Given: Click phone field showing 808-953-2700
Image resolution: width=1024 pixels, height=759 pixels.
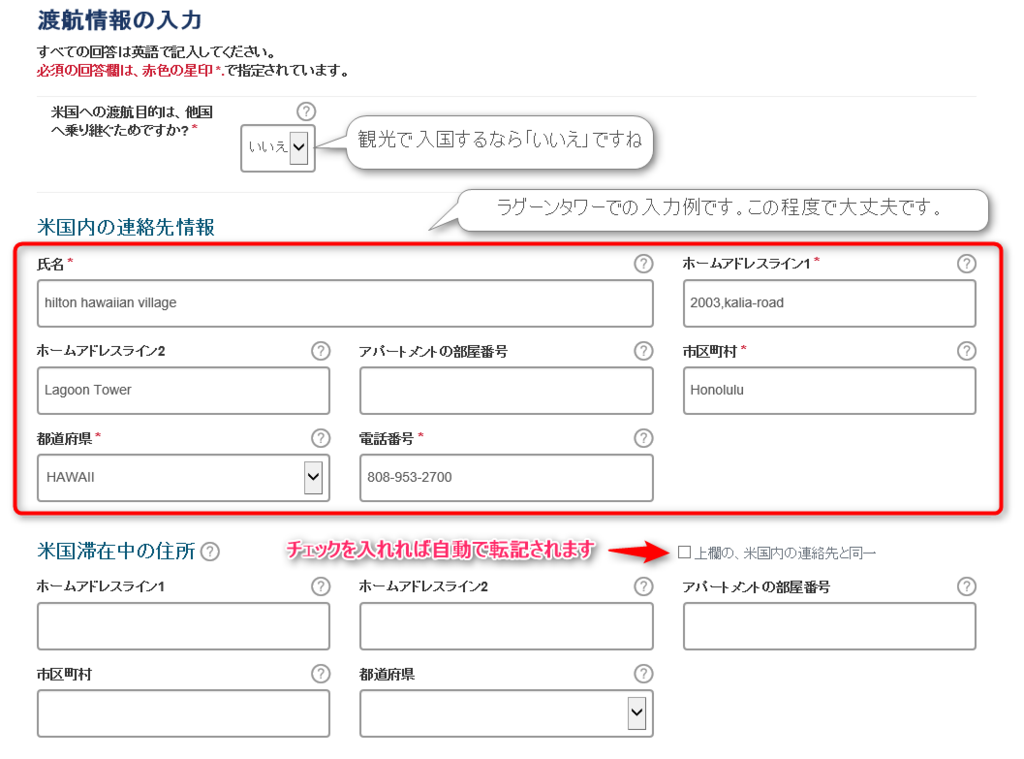Looking at the screenshot, I should click(506, 477).
